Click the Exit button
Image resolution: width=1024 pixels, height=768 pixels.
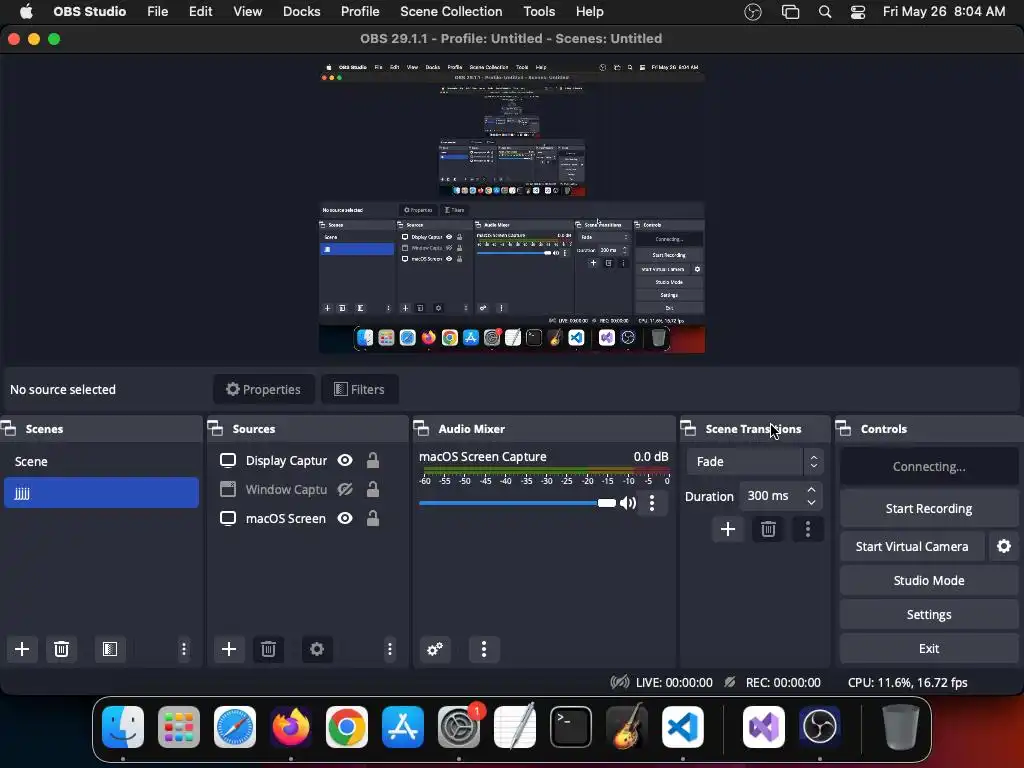coord(929,648)
